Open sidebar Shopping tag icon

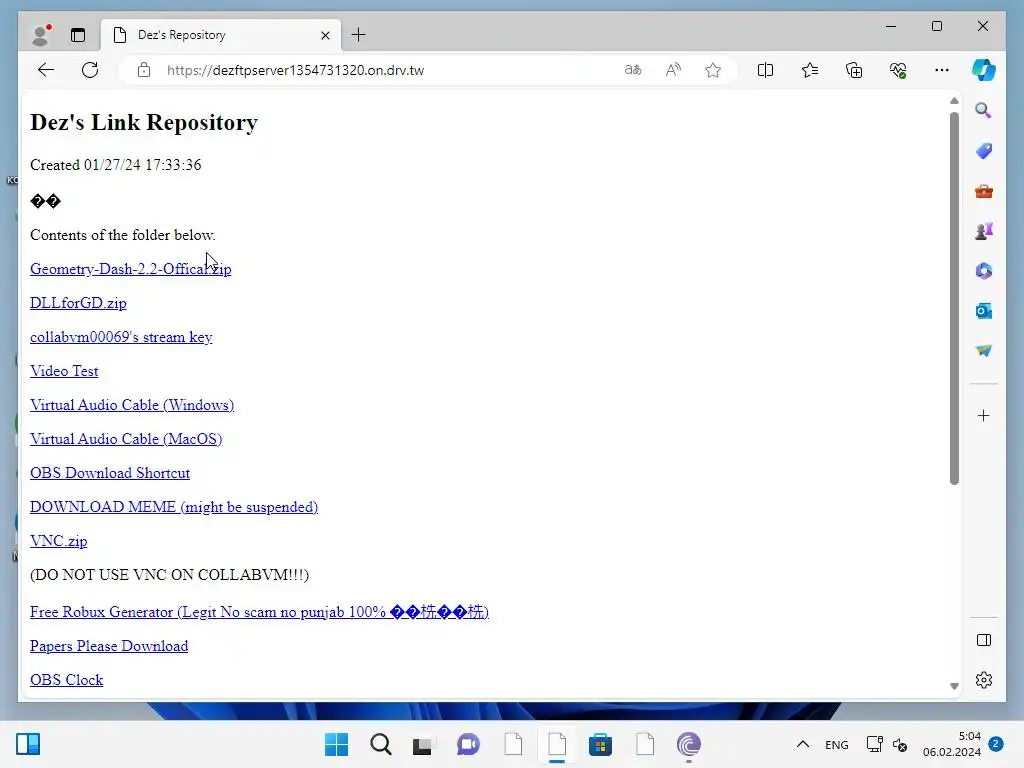tap(984, 151)
